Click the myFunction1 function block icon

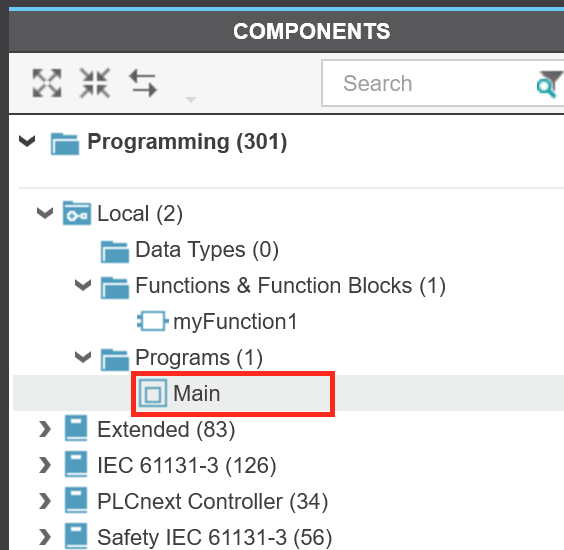click(153, 321)
